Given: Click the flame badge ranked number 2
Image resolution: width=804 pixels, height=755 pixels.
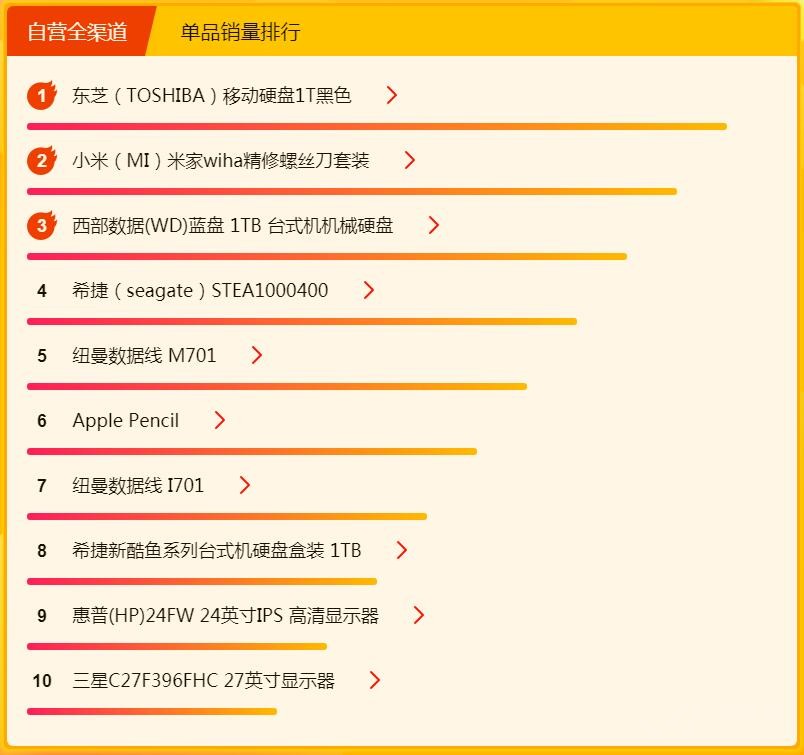Looking at the screenshot, I should pos(41,160).
